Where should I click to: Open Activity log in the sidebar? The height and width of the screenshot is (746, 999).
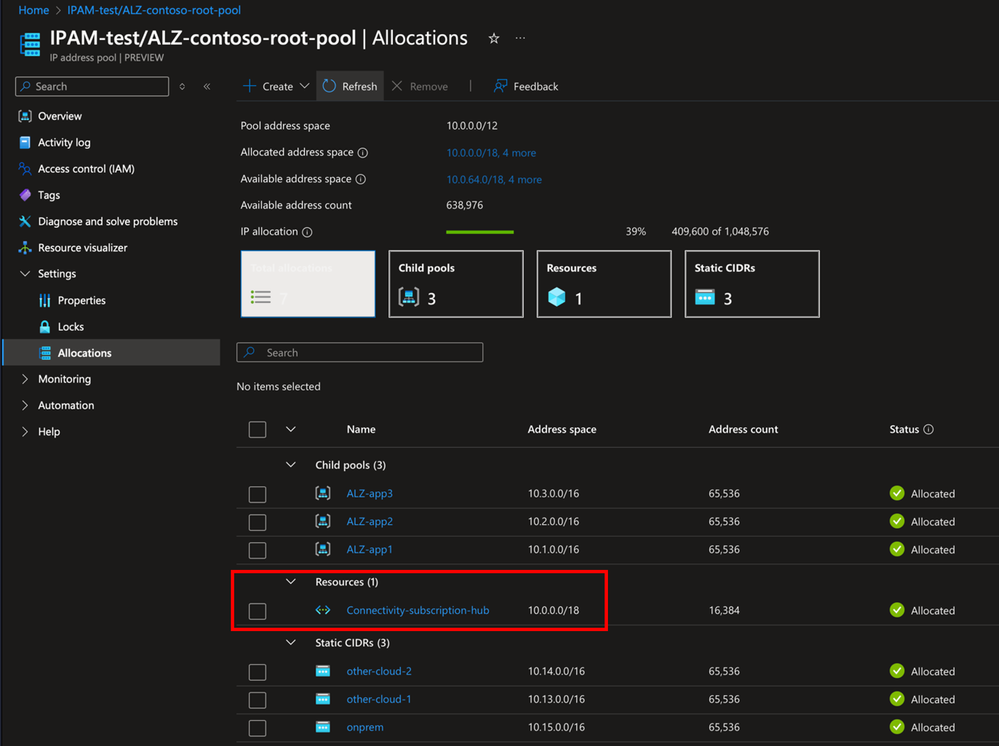64,143
